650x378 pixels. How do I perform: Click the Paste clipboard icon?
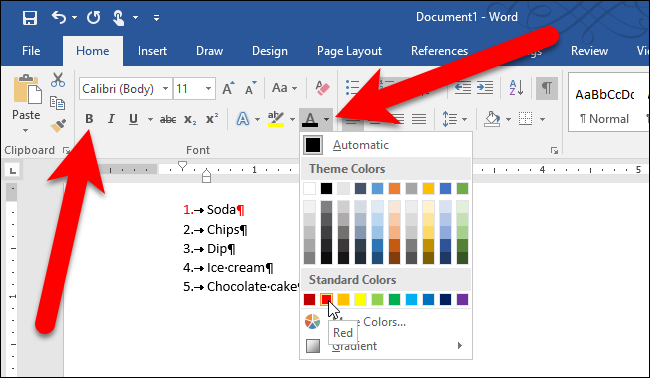click(x=27, y=89)
